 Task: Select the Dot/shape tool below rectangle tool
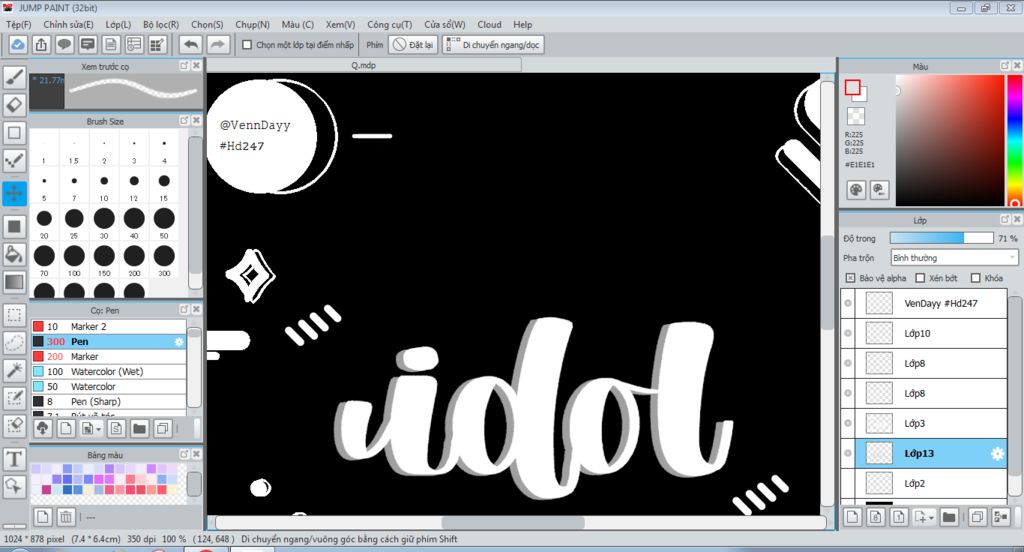[x=14, y=161]
